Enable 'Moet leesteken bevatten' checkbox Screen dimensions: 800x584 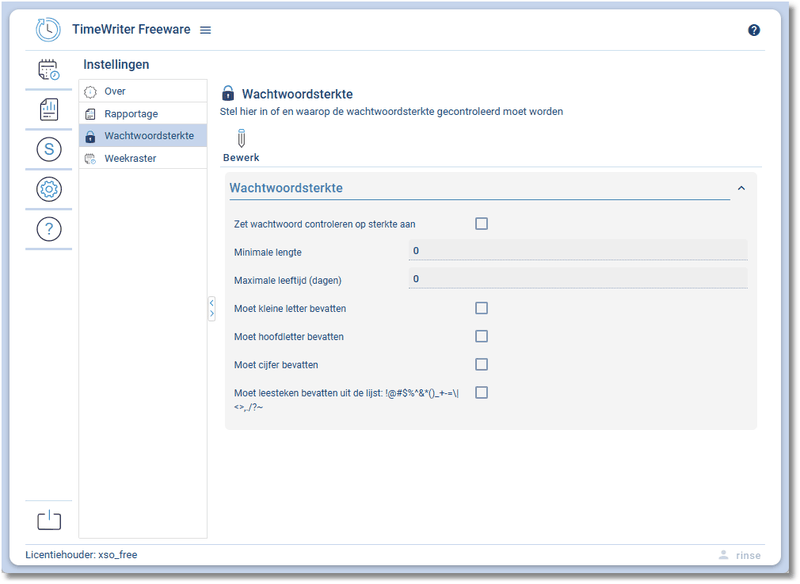click(481, 393)
